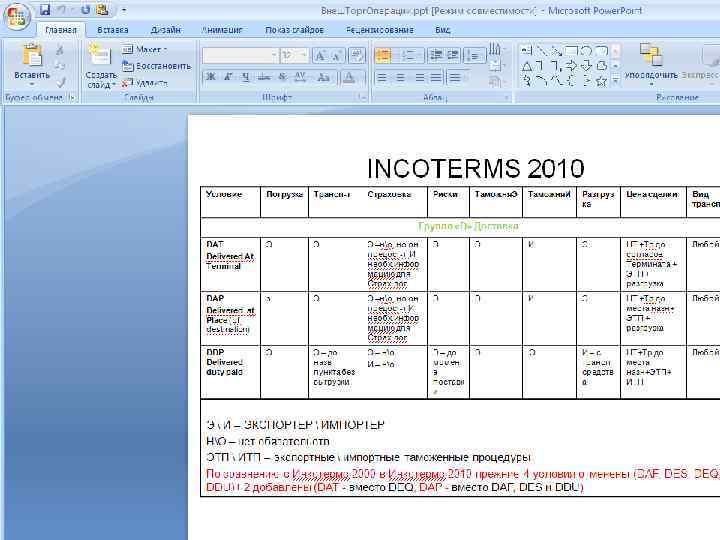Switch to the Дизайн tab
The image size is (720, 540).
[166, 30]
